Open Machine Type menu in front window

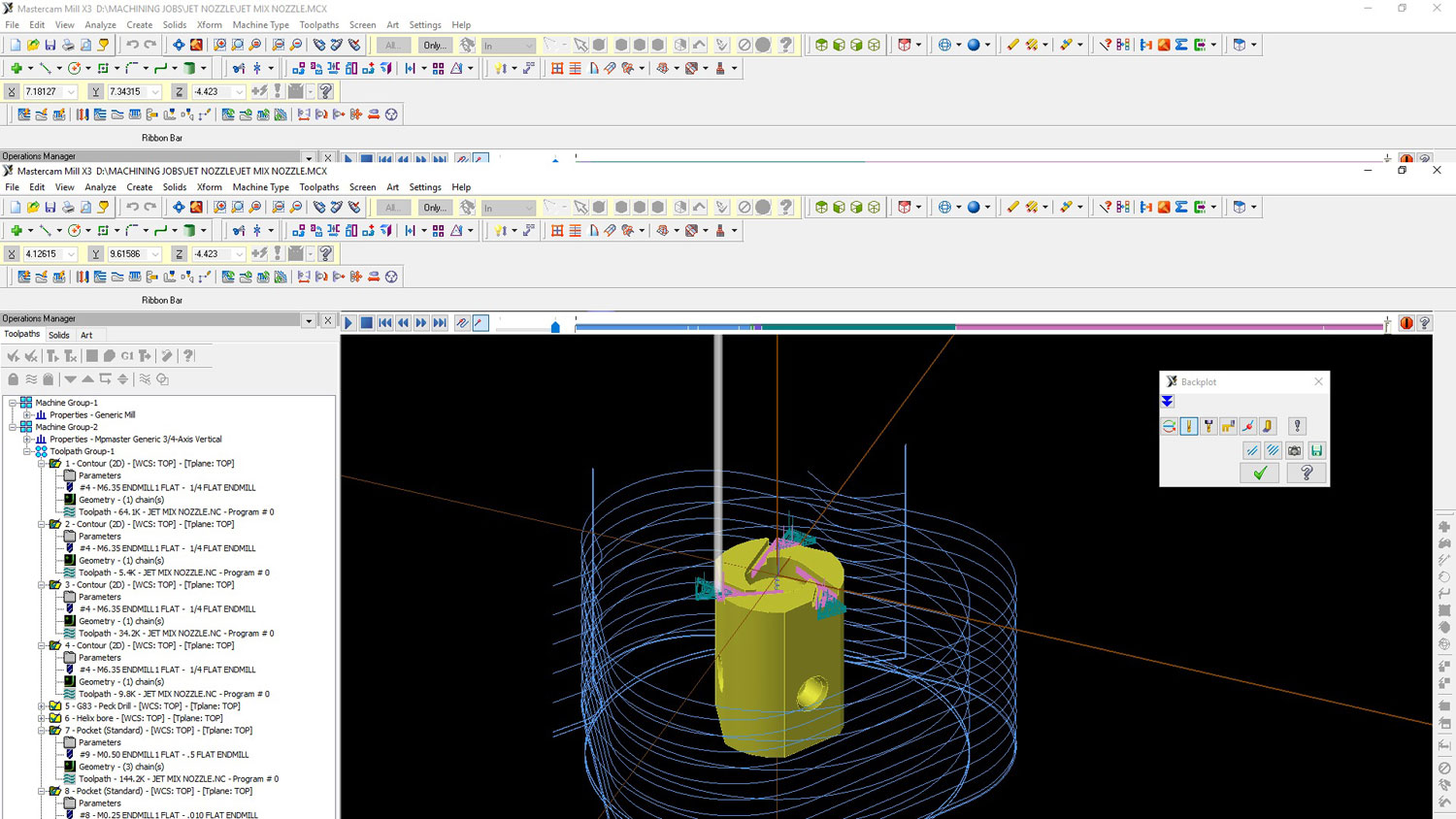click(260, 187)
